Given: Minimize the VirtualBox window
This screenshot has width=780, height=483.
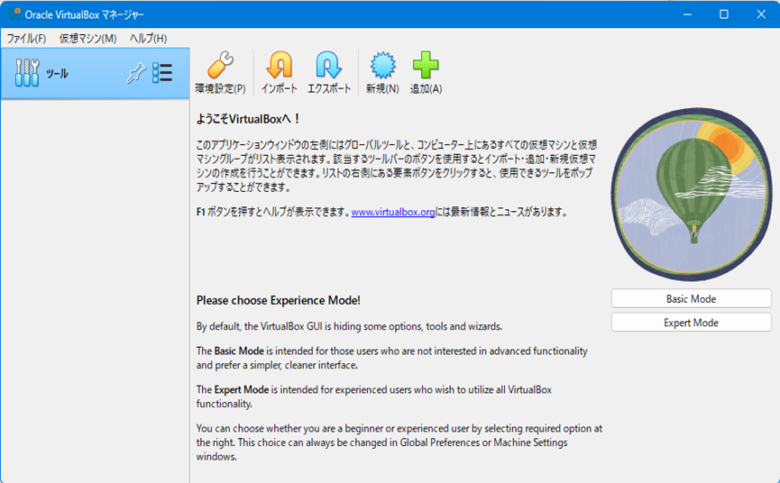Looking at the screenshot, I should pos(687,14).
